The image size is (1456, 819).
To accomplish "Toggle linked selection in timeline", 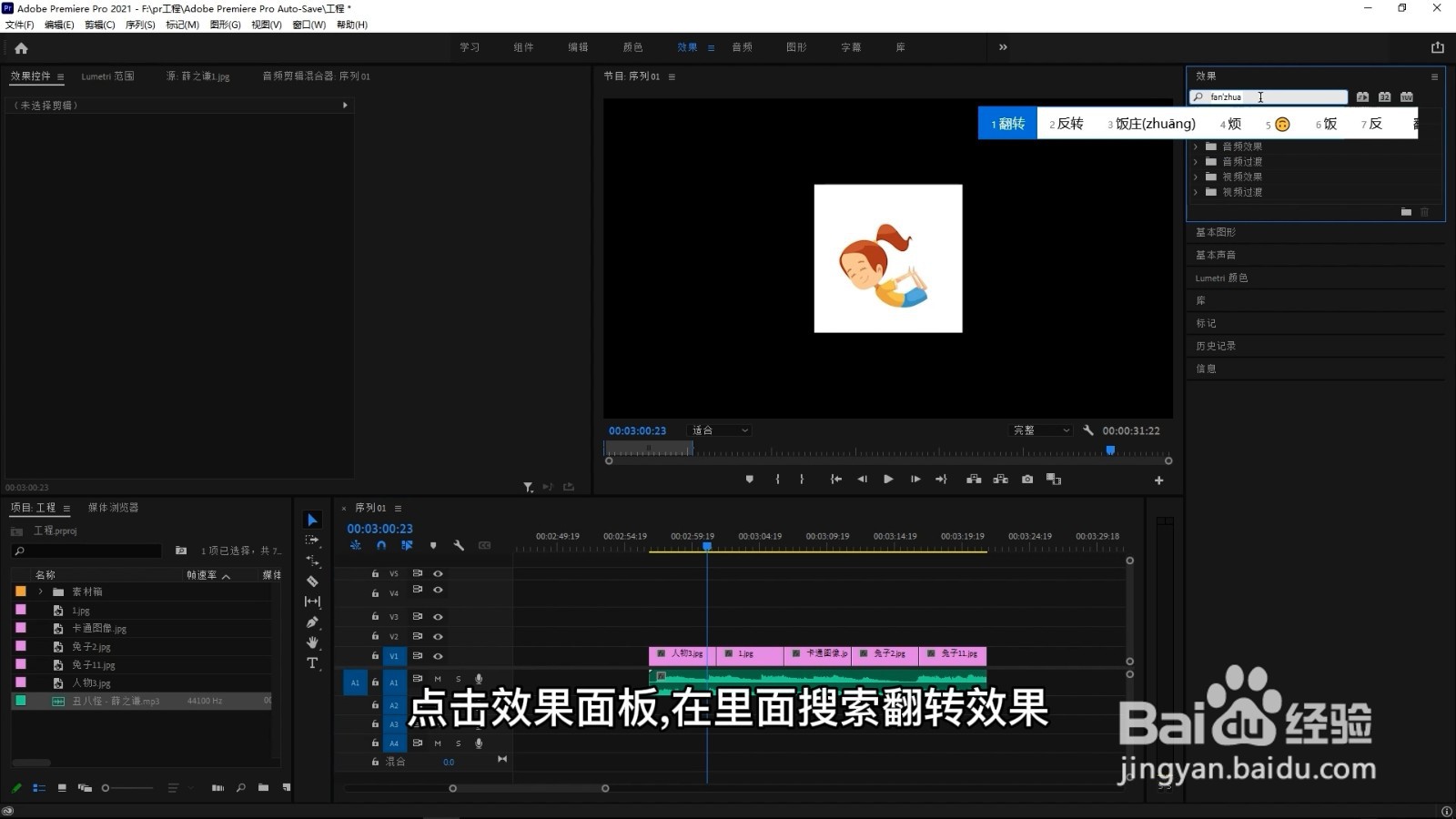I will [407, 546].
